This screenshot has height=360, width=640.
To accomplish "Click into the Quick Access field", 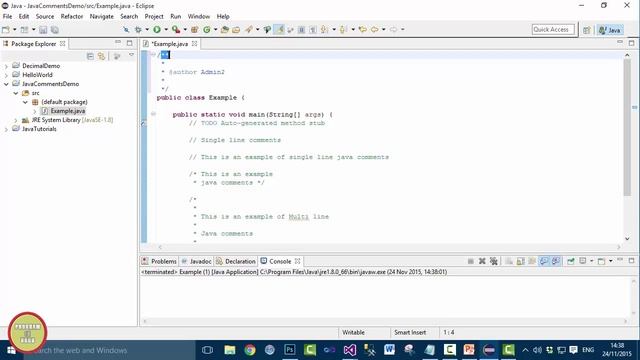I will click(553, 29).
